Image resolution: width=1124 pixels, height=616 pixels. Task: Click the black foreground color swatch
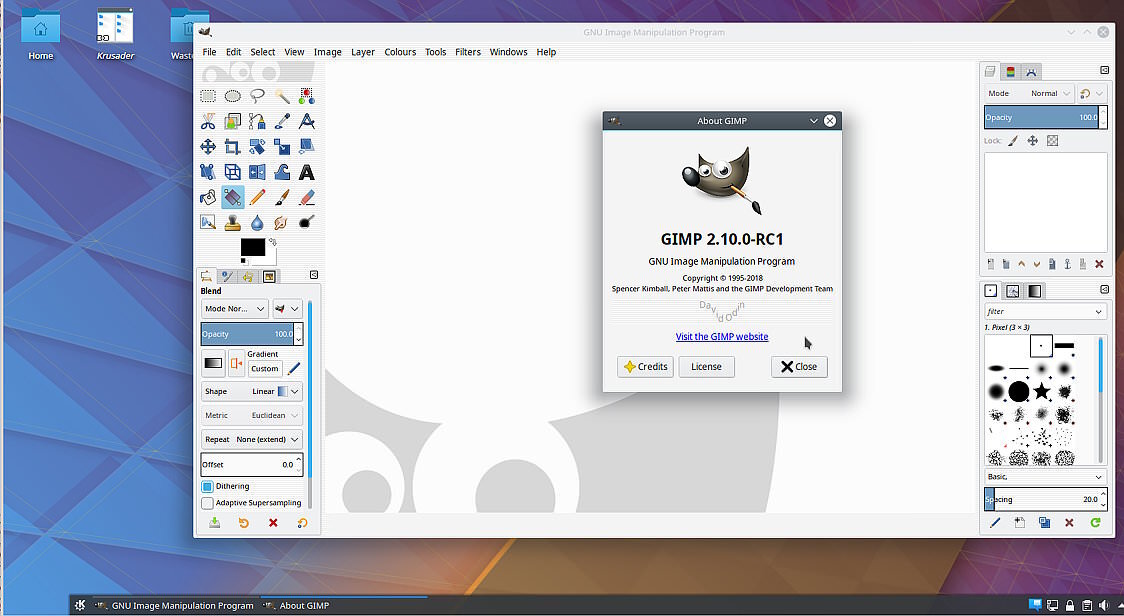click(252, 247)
